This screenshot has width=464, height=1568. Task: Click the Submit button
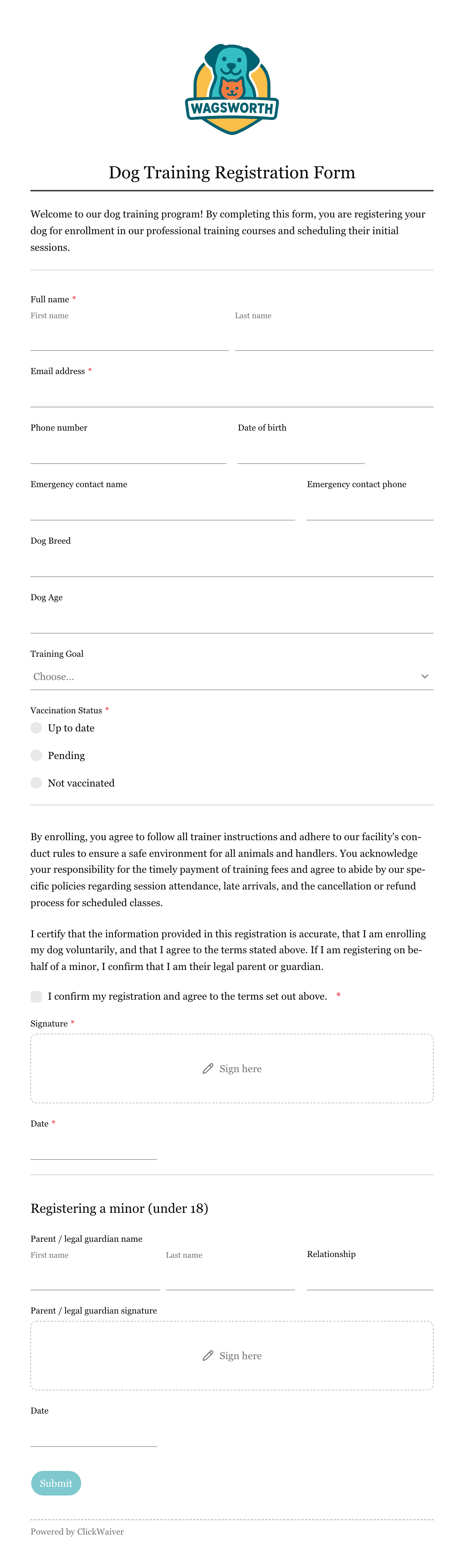[x=56, y=1483]
